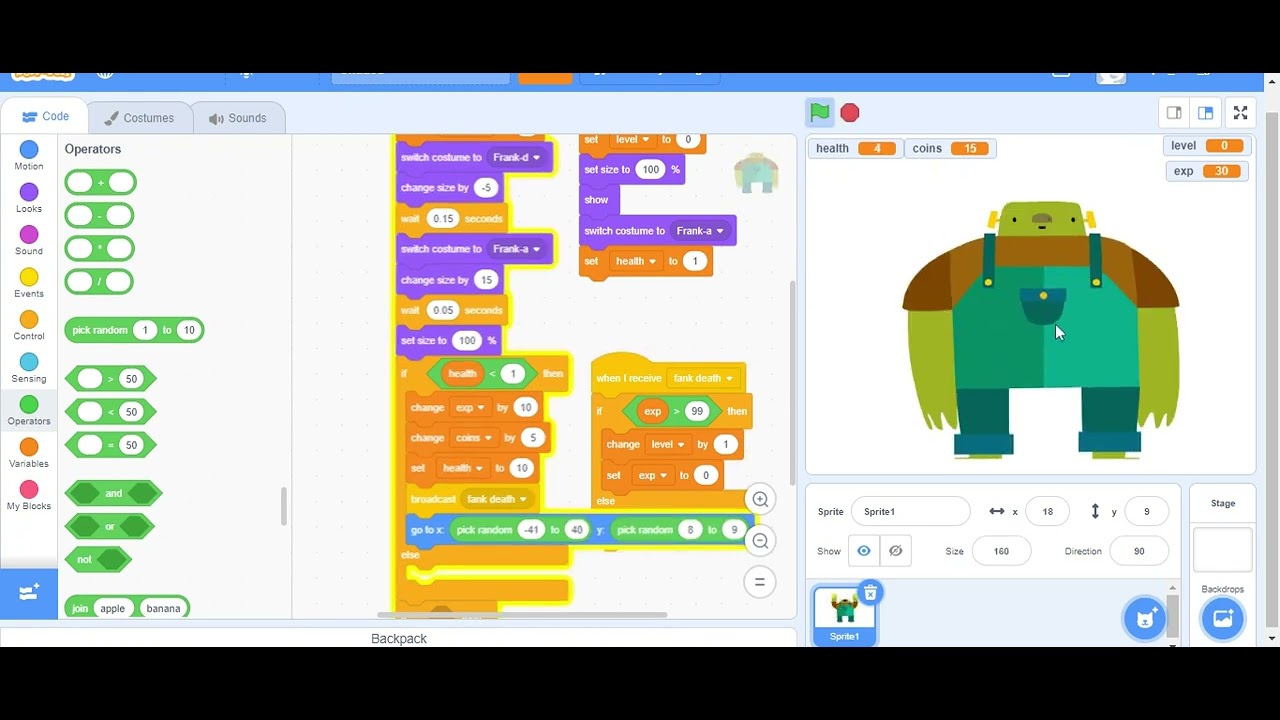The height and width of the screenshot is (720, 1280).
Task: Open the Backpack panel
Action: 399,638
